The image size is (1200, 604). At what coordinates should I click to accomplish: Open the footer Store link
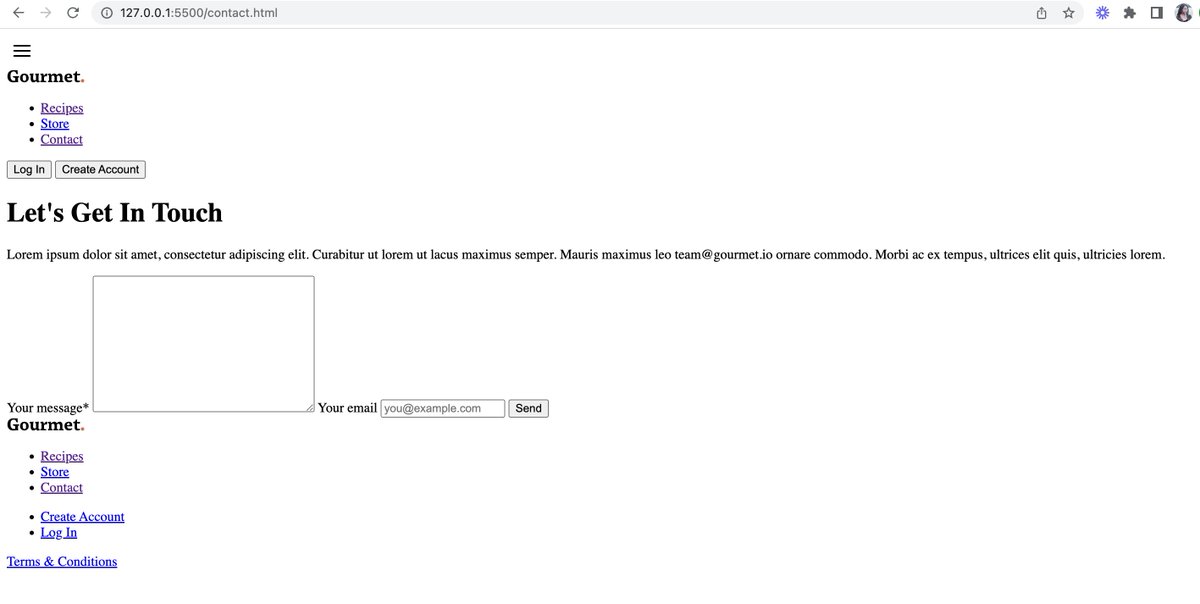55,472
